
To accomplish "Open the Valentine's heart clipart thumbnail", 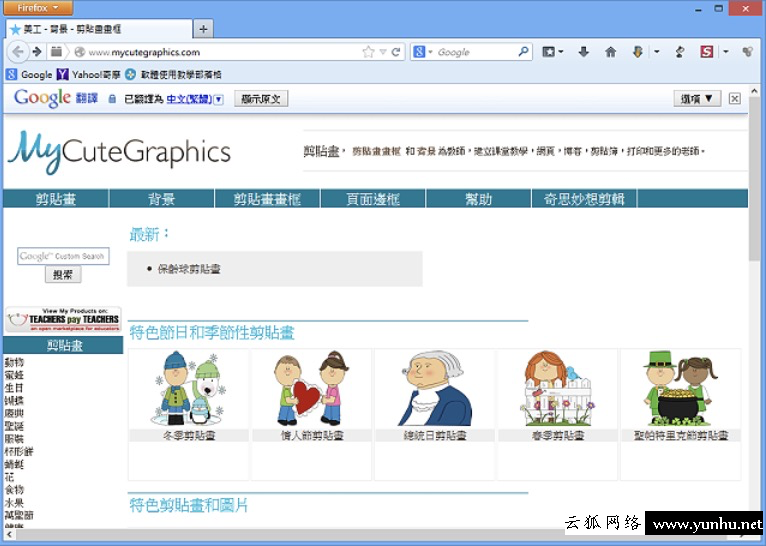I will click(312, 388).
